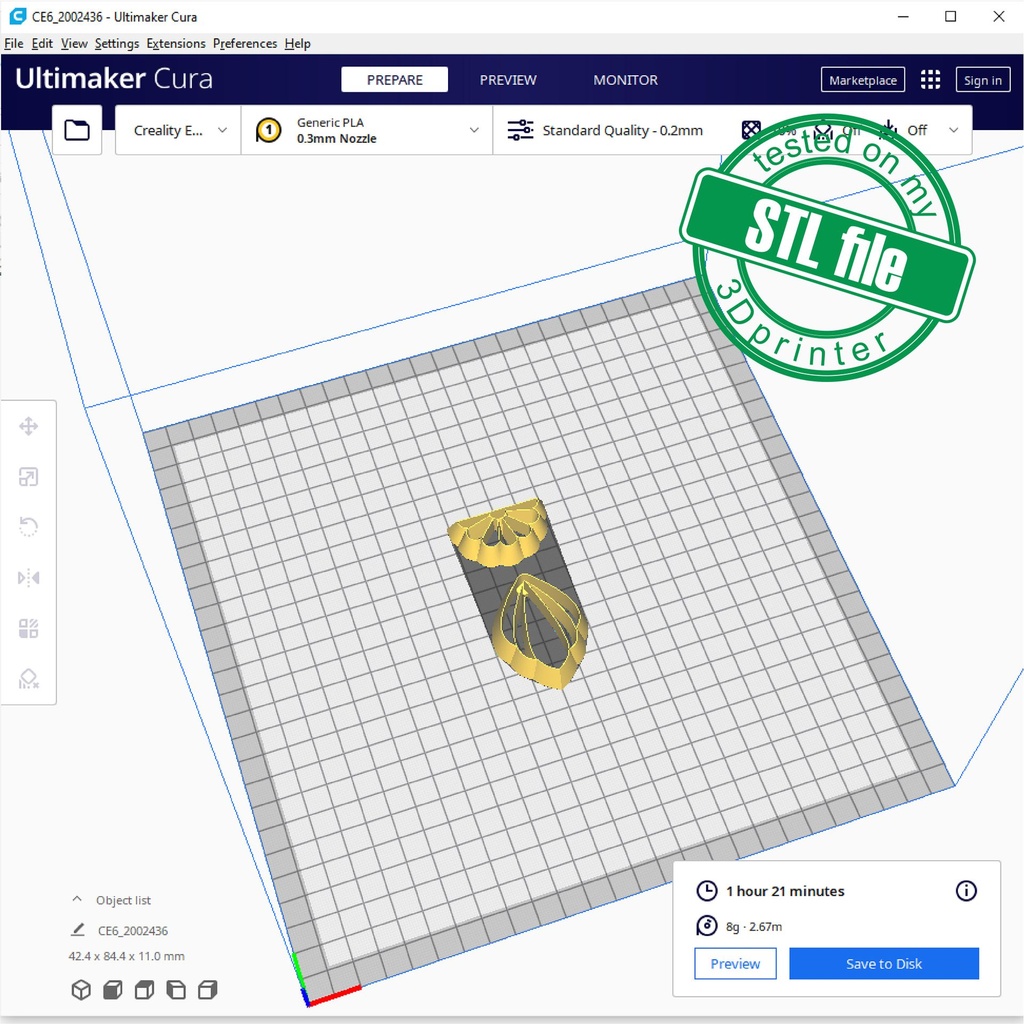Open the application switcher grid icon
This screenshot has height=1024, width=1024.
coord(930,80)
